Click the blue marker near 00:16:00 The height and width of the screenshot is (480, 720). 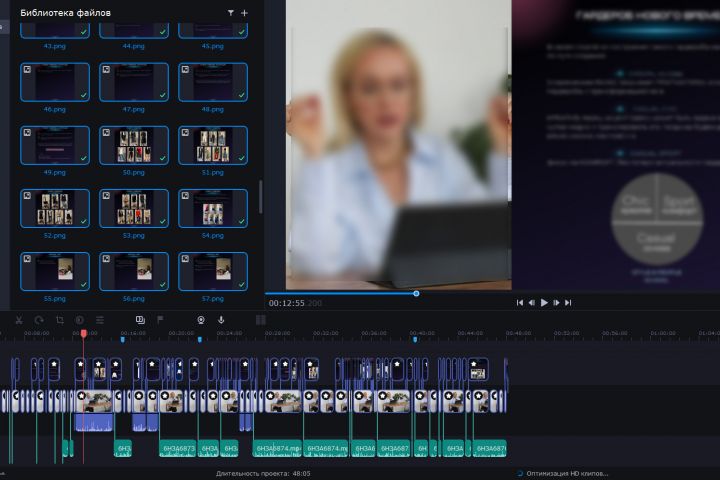[123, 339]
